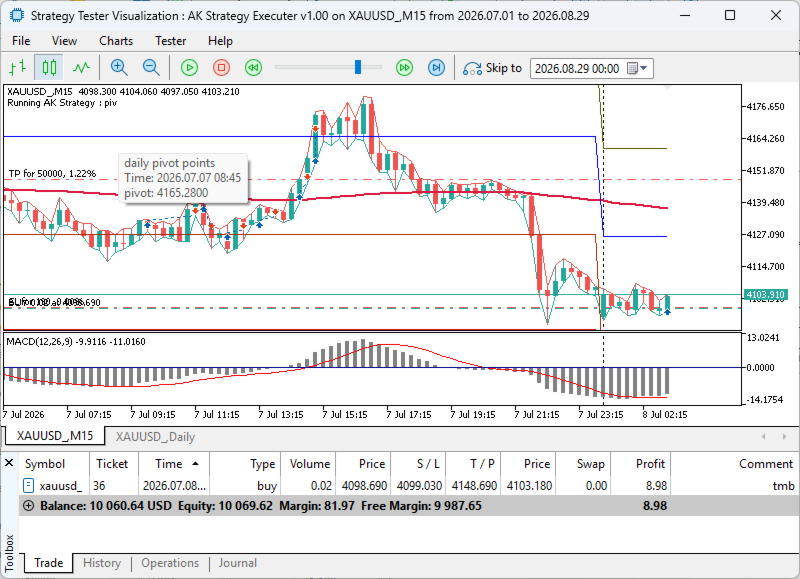Open the Charts menu
The width and height of the screenshot is (800, 579).
(116, 41)
